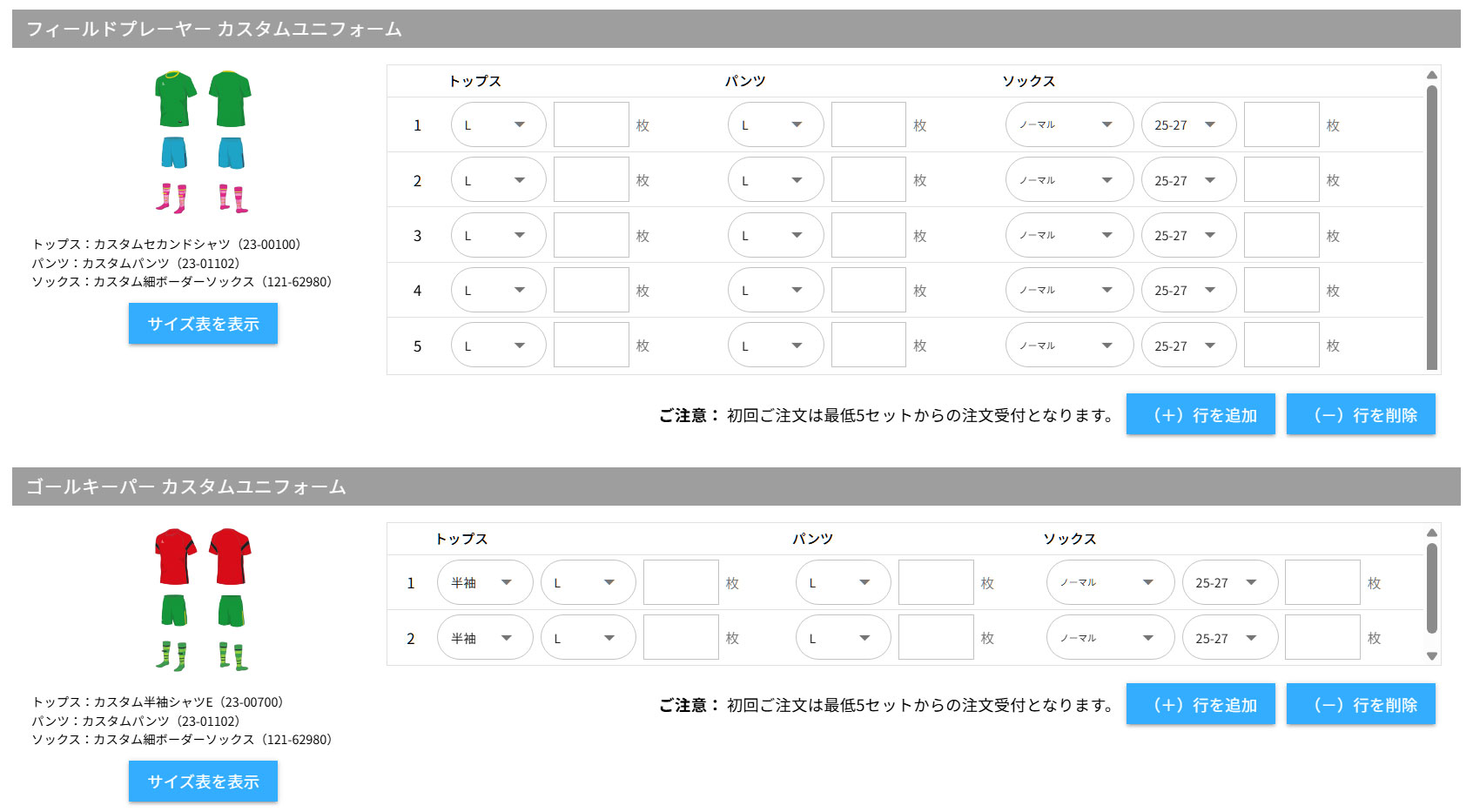Show size chart for field player uniform
The height and width of the screenshot is (812, 1473).
(203, 324)
